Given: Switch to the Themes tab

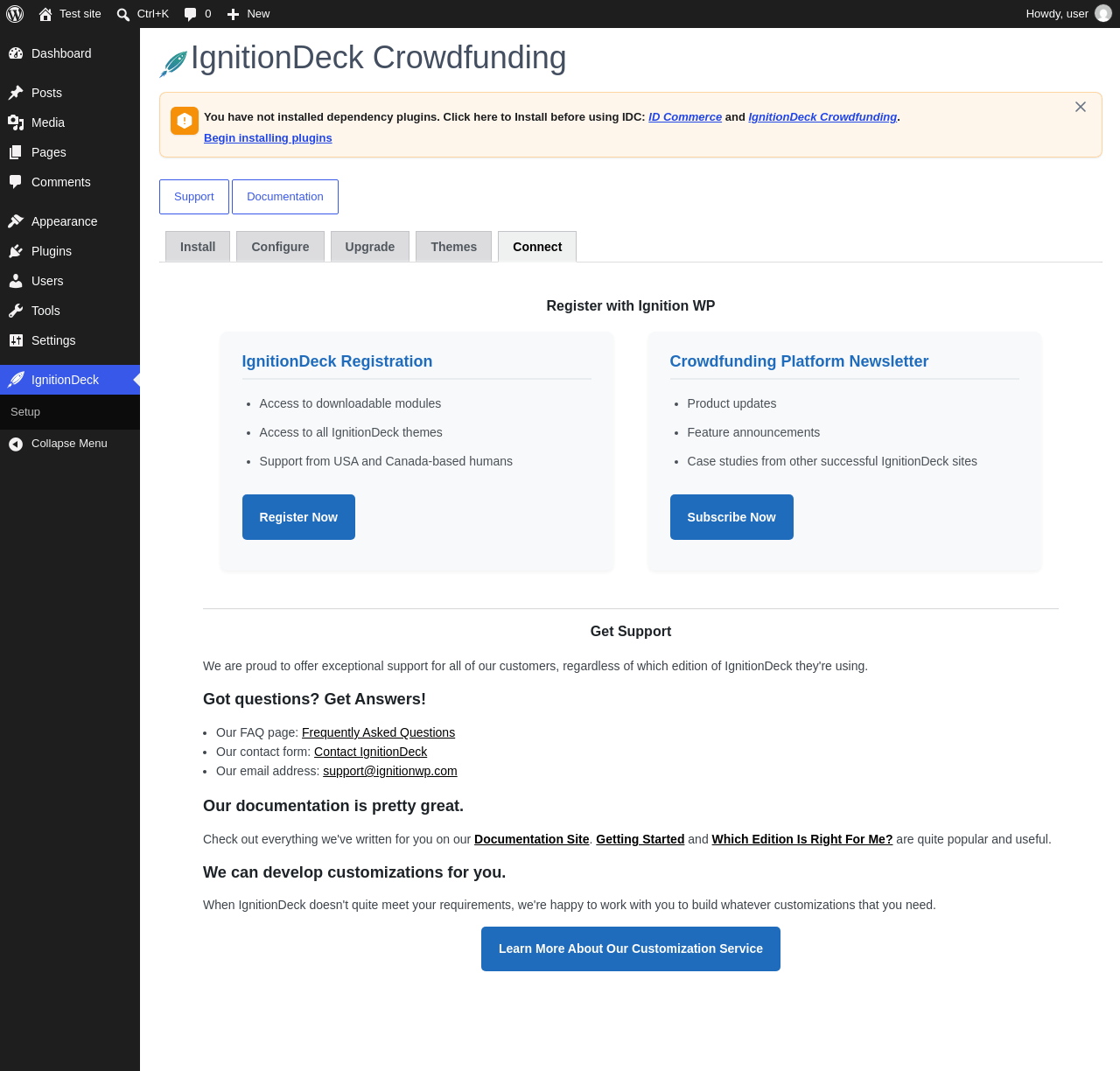Looking at the screenshot, I should pos(453,247).
